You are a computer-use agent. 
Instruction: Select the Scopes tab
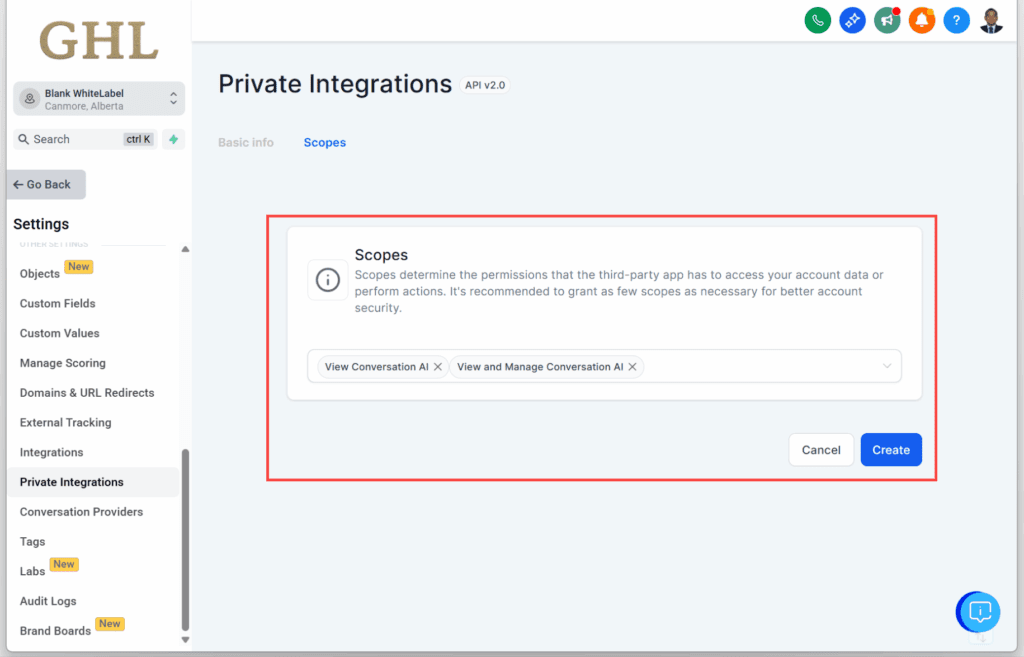pyautogui.click(x=324, y=142)
